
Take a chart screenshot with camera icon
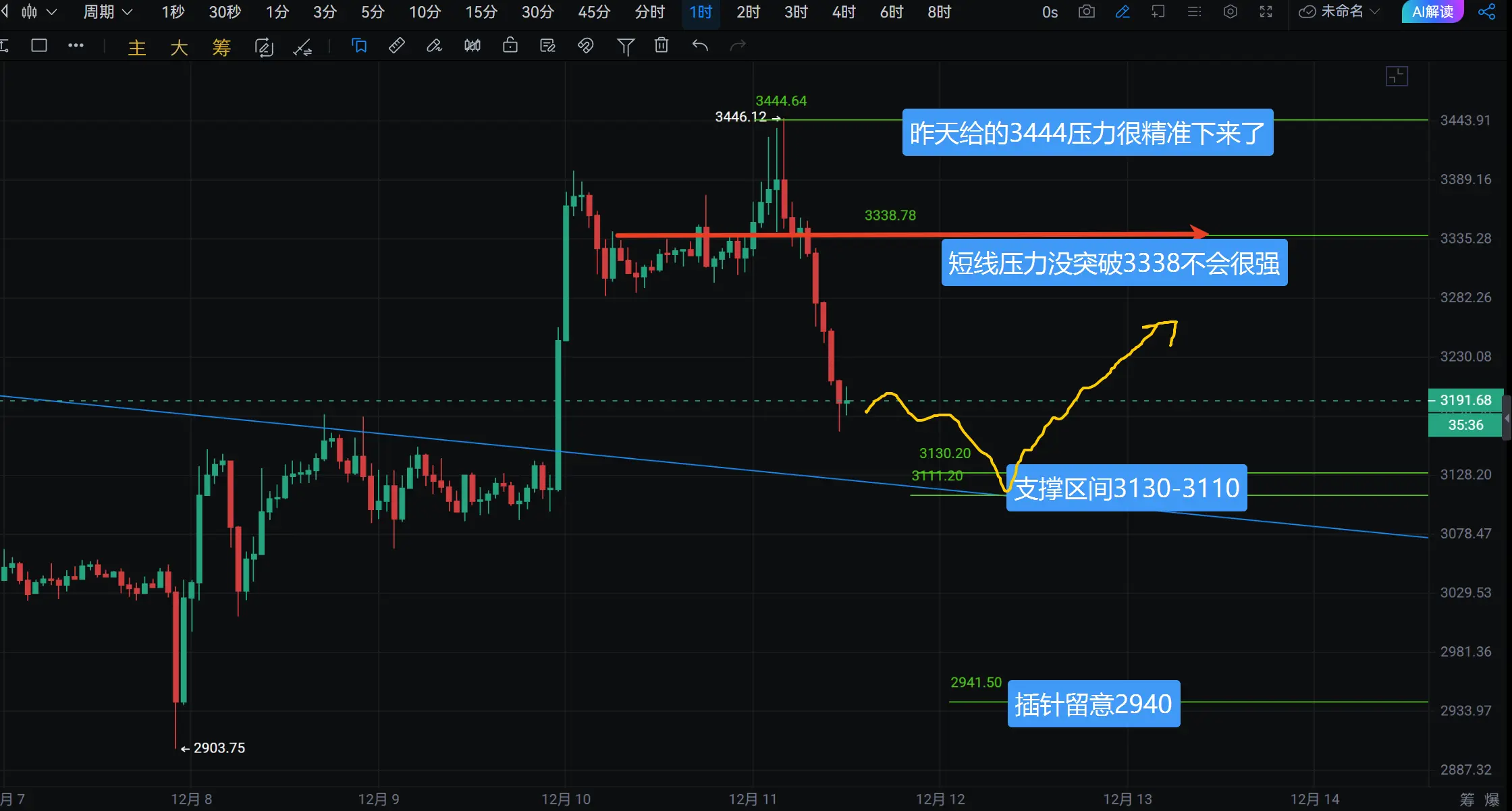[x=1086, y=11]
